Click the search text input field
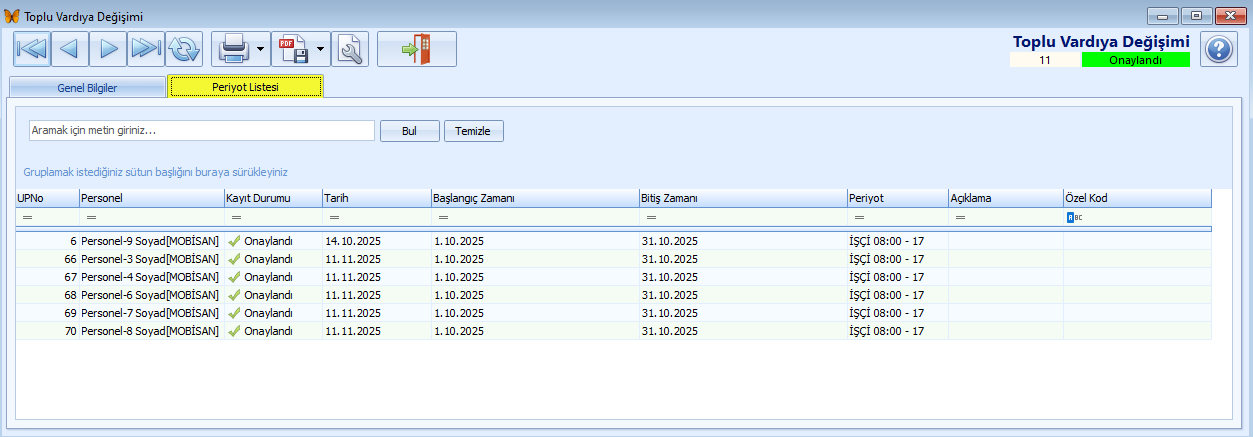 (201, 131)
